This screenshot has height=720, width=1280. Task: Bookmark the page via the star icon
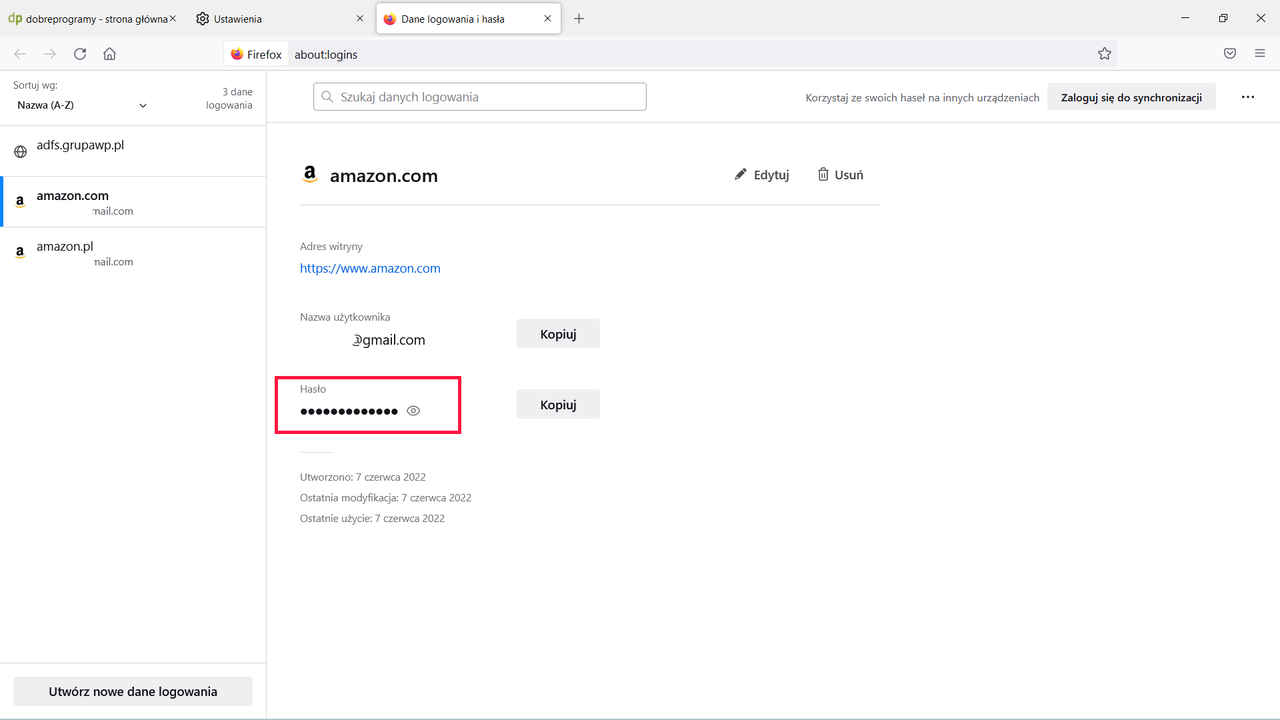pos(1104,54)
